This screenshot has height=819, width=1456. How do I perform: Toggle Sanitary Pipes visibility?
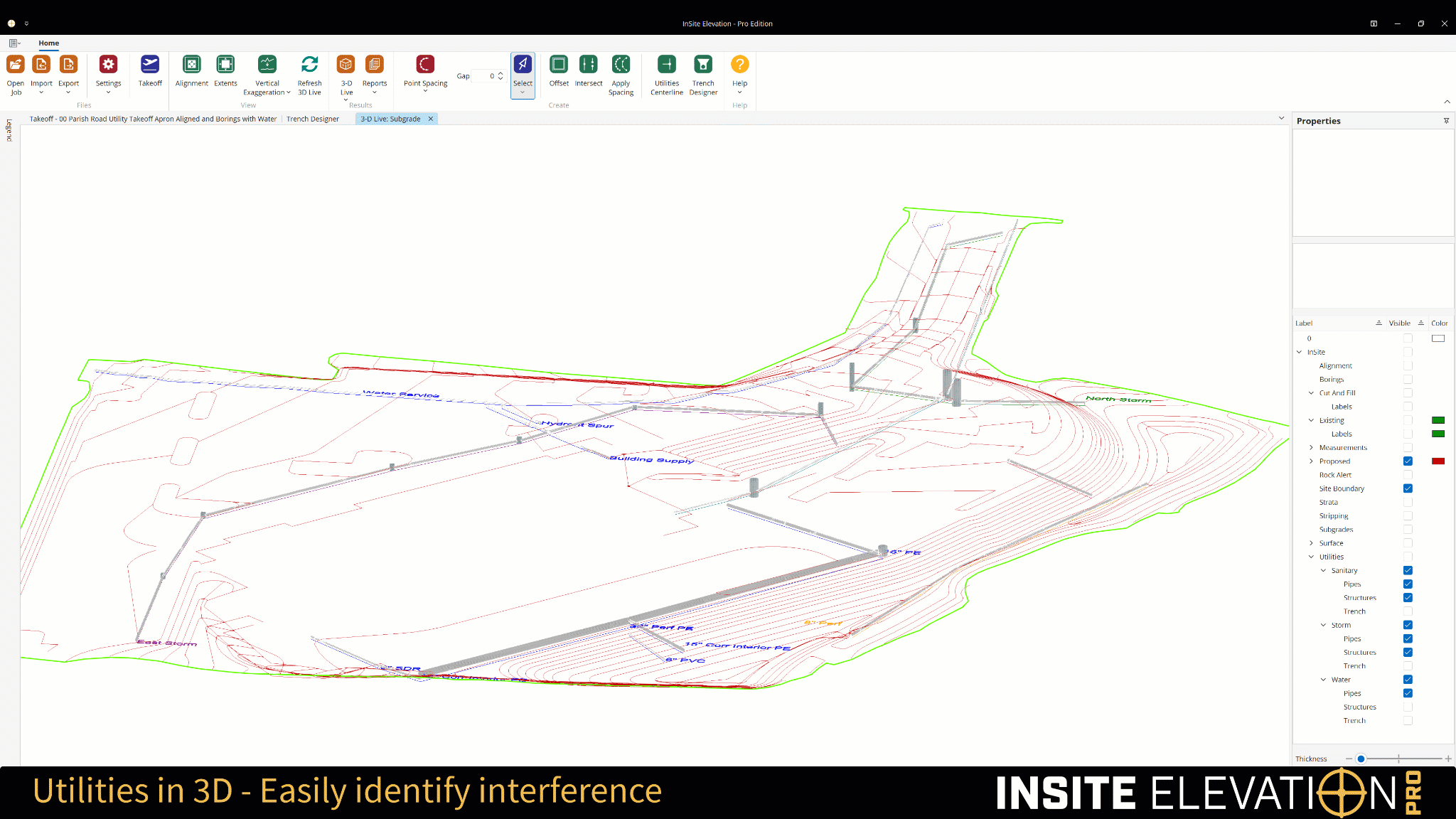[x=1408, y=584]
